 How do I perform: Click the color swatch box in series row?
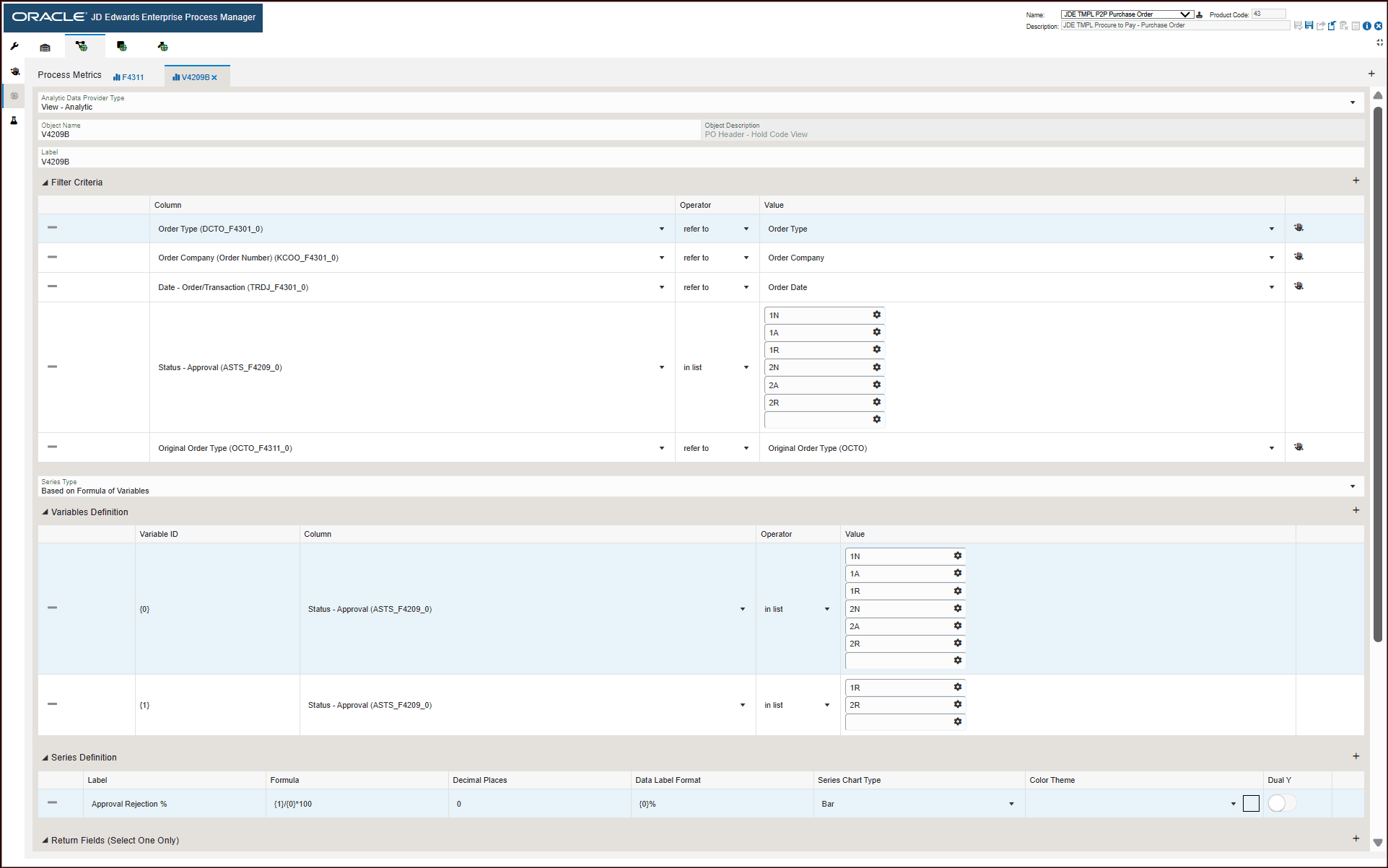(x=1251, y=803)
